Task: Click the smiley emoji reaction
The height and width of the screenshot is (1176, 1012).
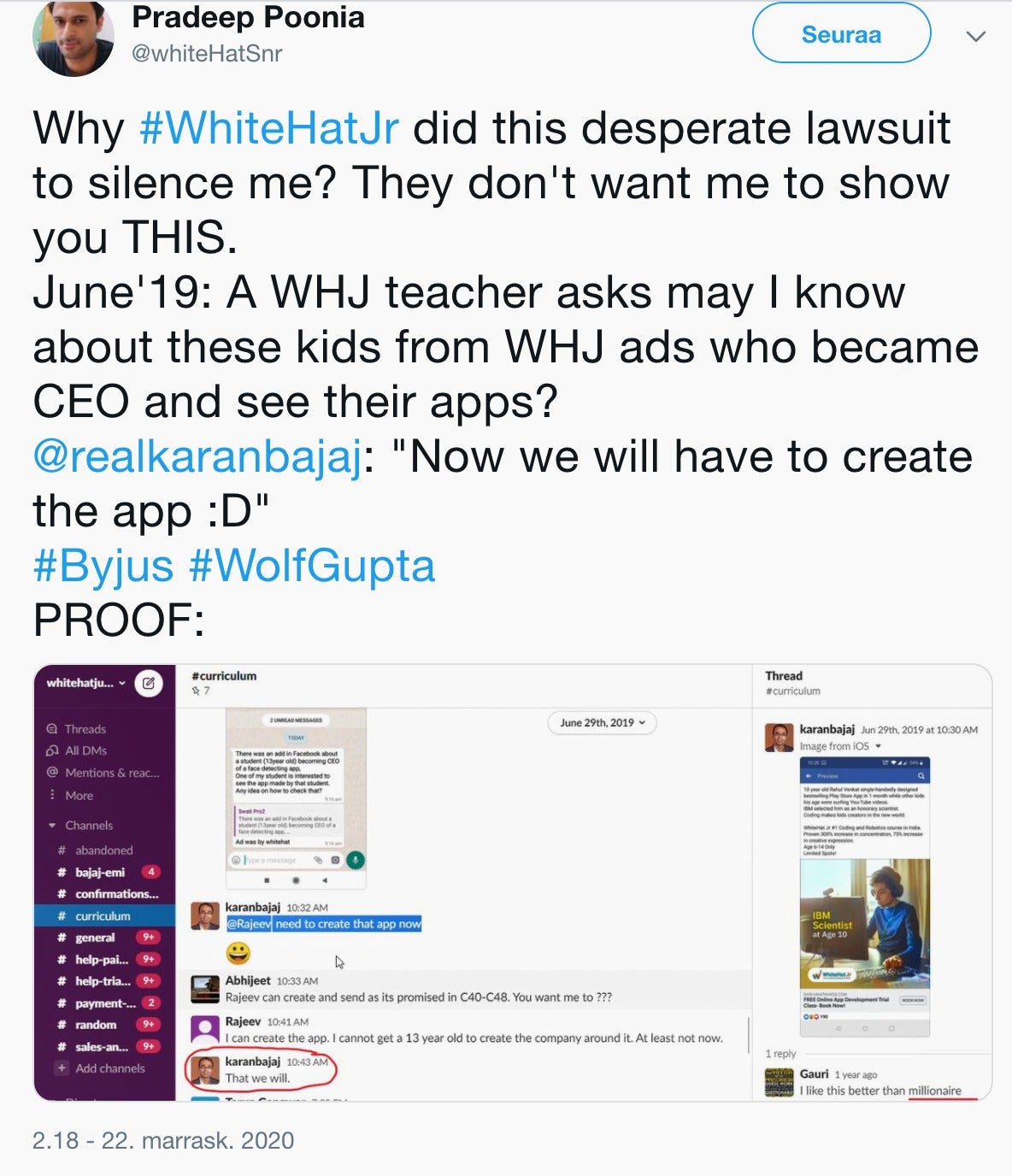Action: point(238,952)
